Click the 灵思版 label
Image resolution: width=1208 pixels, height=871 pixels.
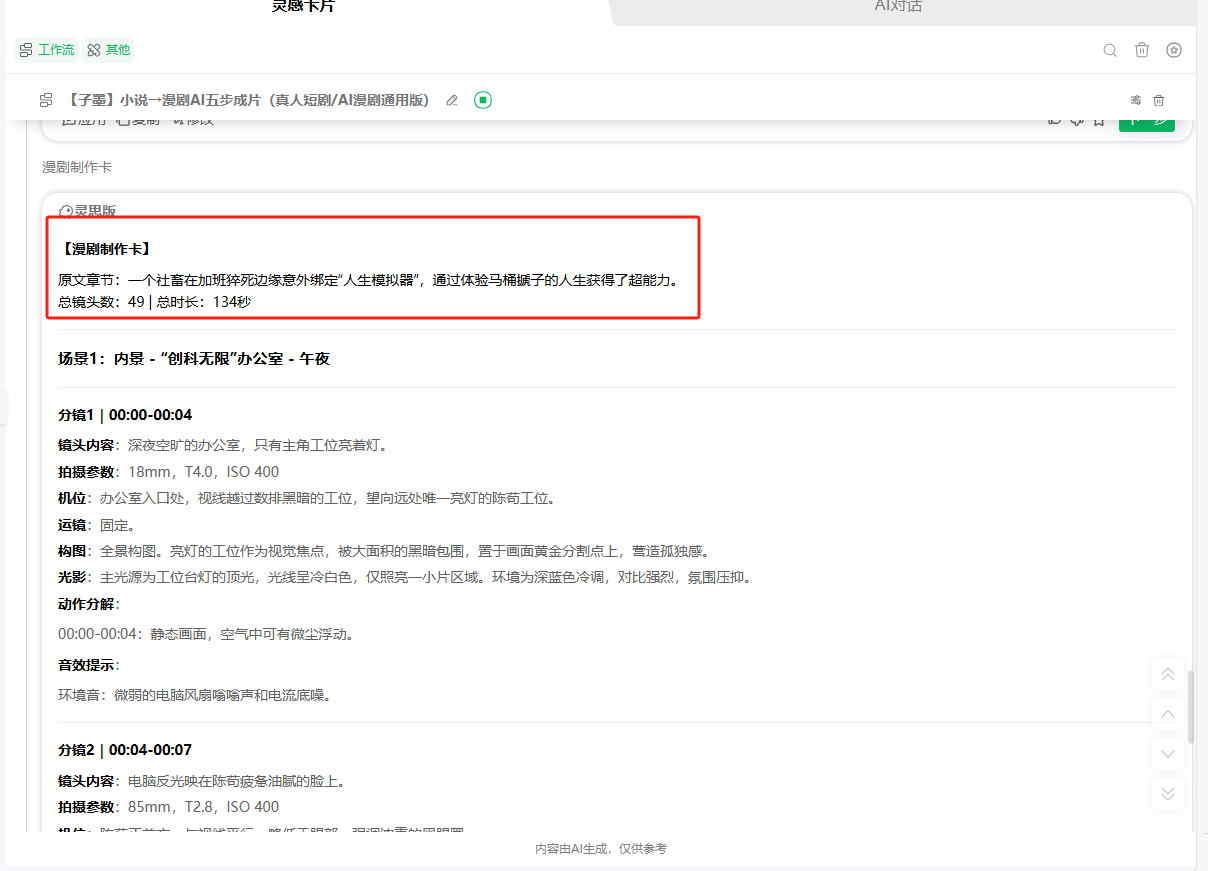click(95, 211)
